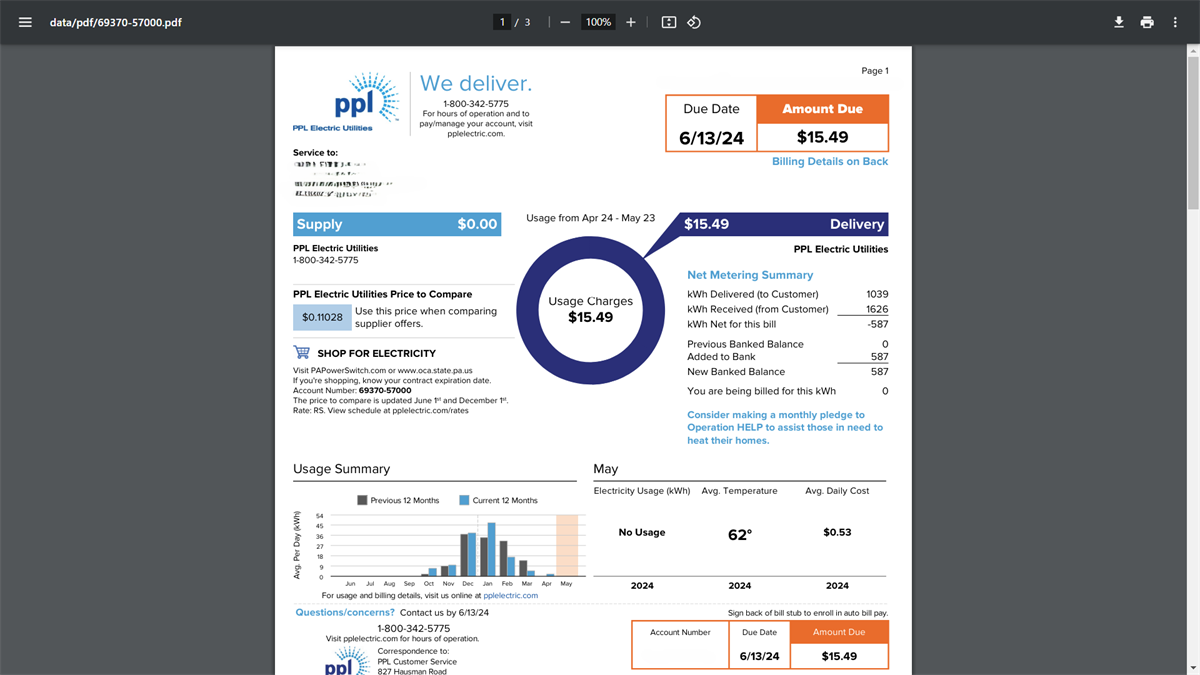Screen dimensions: 1200x675
Task: Open the pplelectric.com link under usage chart
Action: [x=510, y=595]
